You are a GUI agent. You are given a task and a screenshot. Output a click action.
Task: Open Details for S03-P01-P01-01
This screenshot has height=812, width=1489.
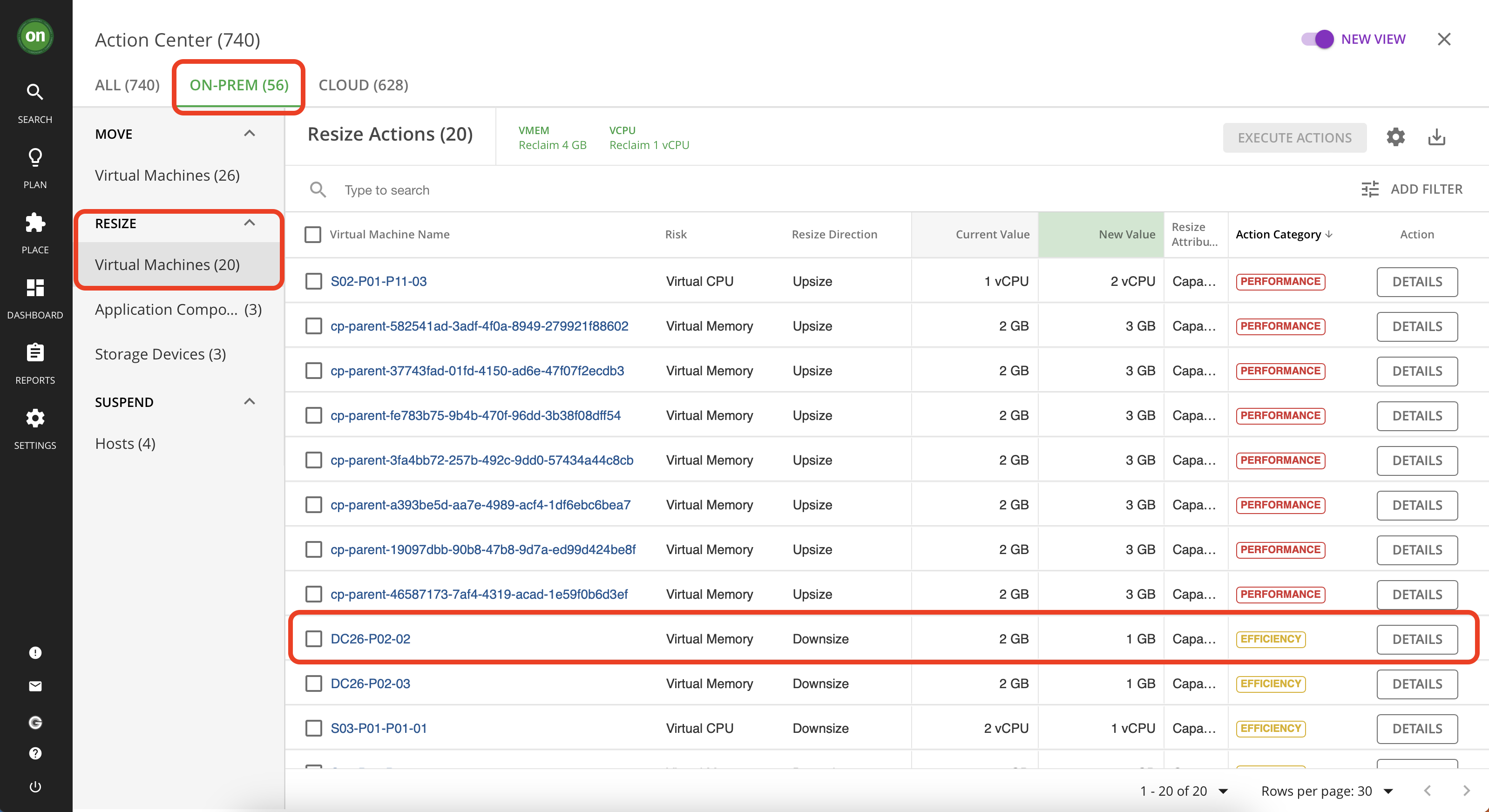click(1417, 728)
